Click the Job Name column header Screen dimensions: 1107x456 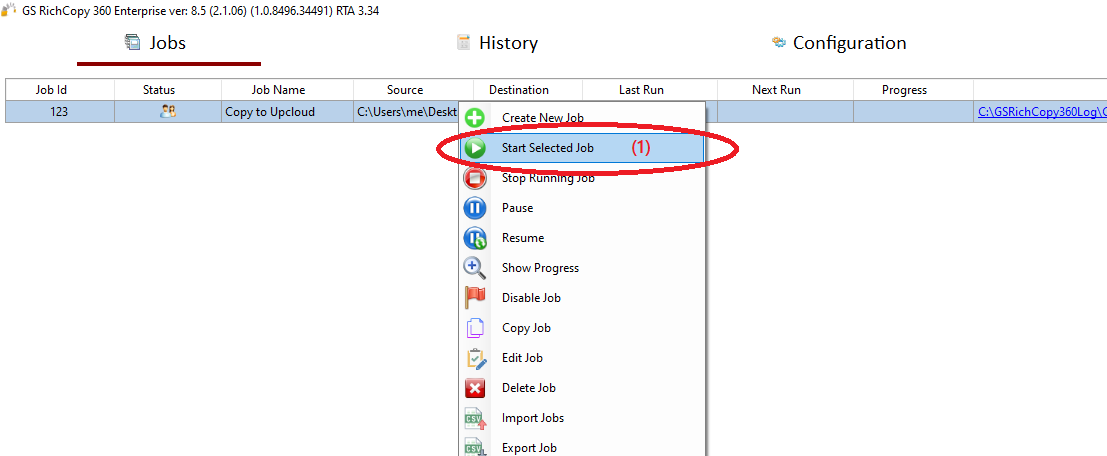point(278,90)
